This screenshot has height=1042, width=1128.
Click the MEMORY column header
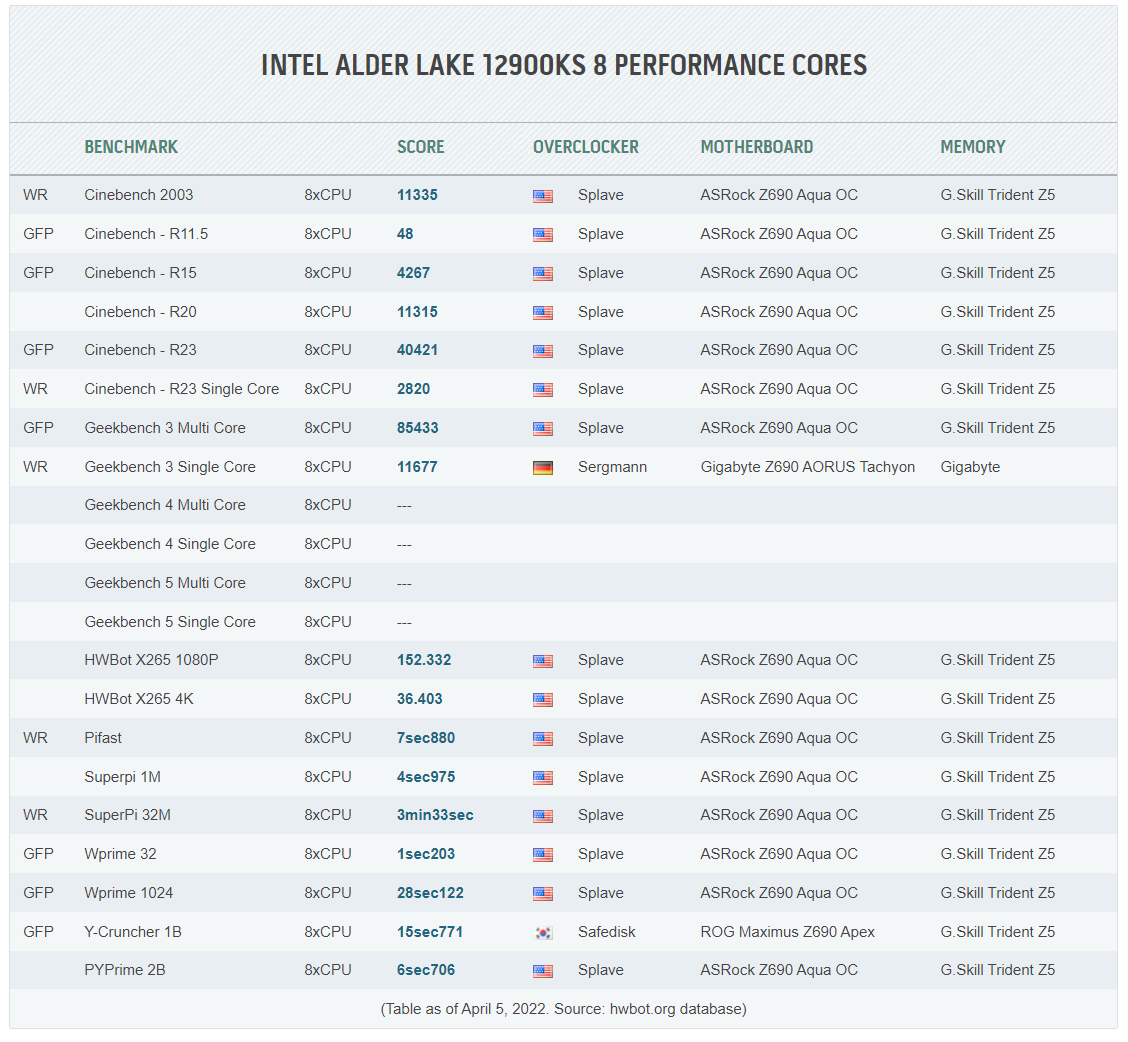(973, 147)
